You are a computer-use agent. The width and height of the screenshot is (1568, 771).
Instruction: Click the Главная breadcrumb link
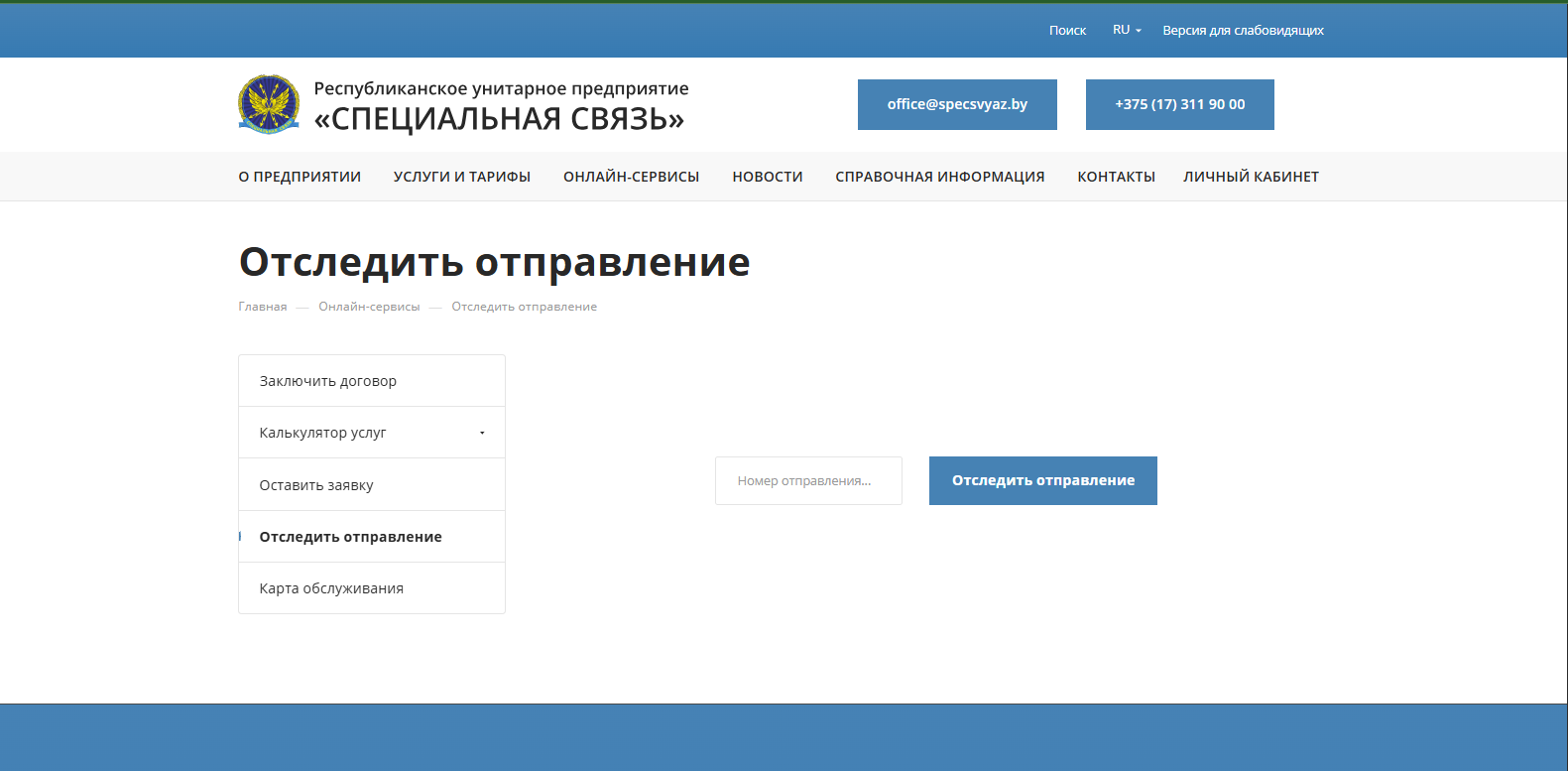click(263, 307)
